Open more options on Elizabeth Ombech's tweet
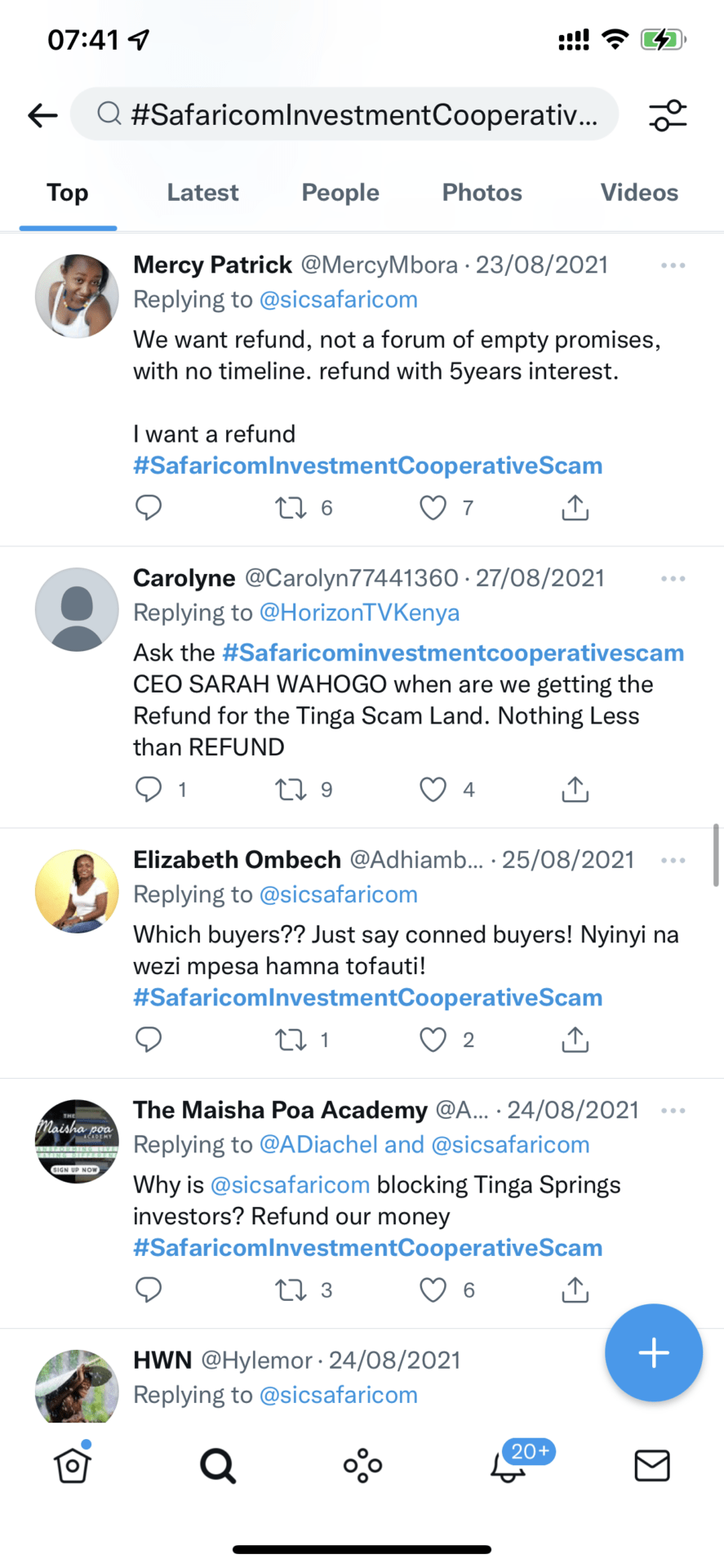Viewport: 724px width, 1568px height. (x=673, y=860)
